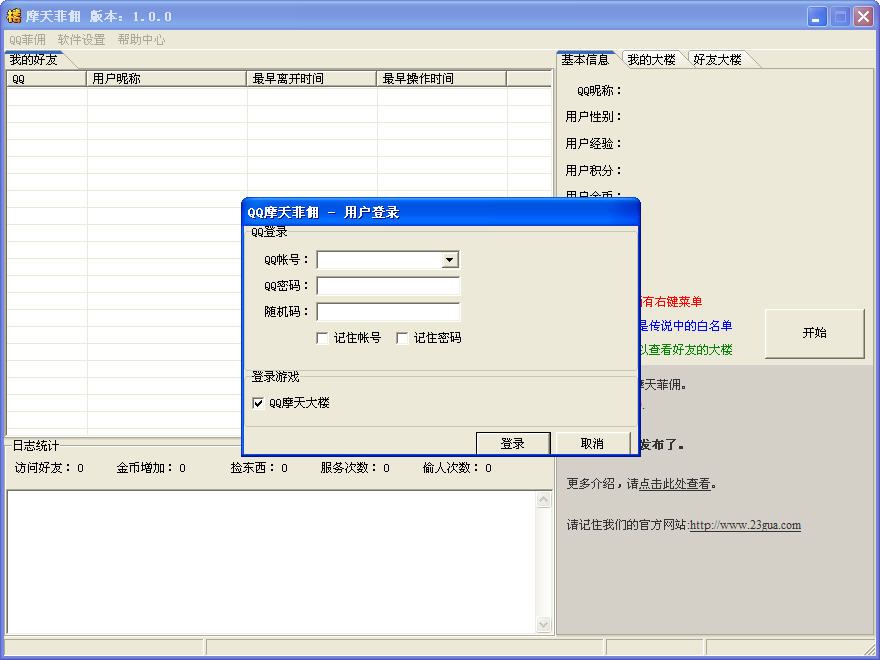This screenshot has height=660, width=880.
Task: Sort the list by the QQ column header
Action: click(47, 79)
